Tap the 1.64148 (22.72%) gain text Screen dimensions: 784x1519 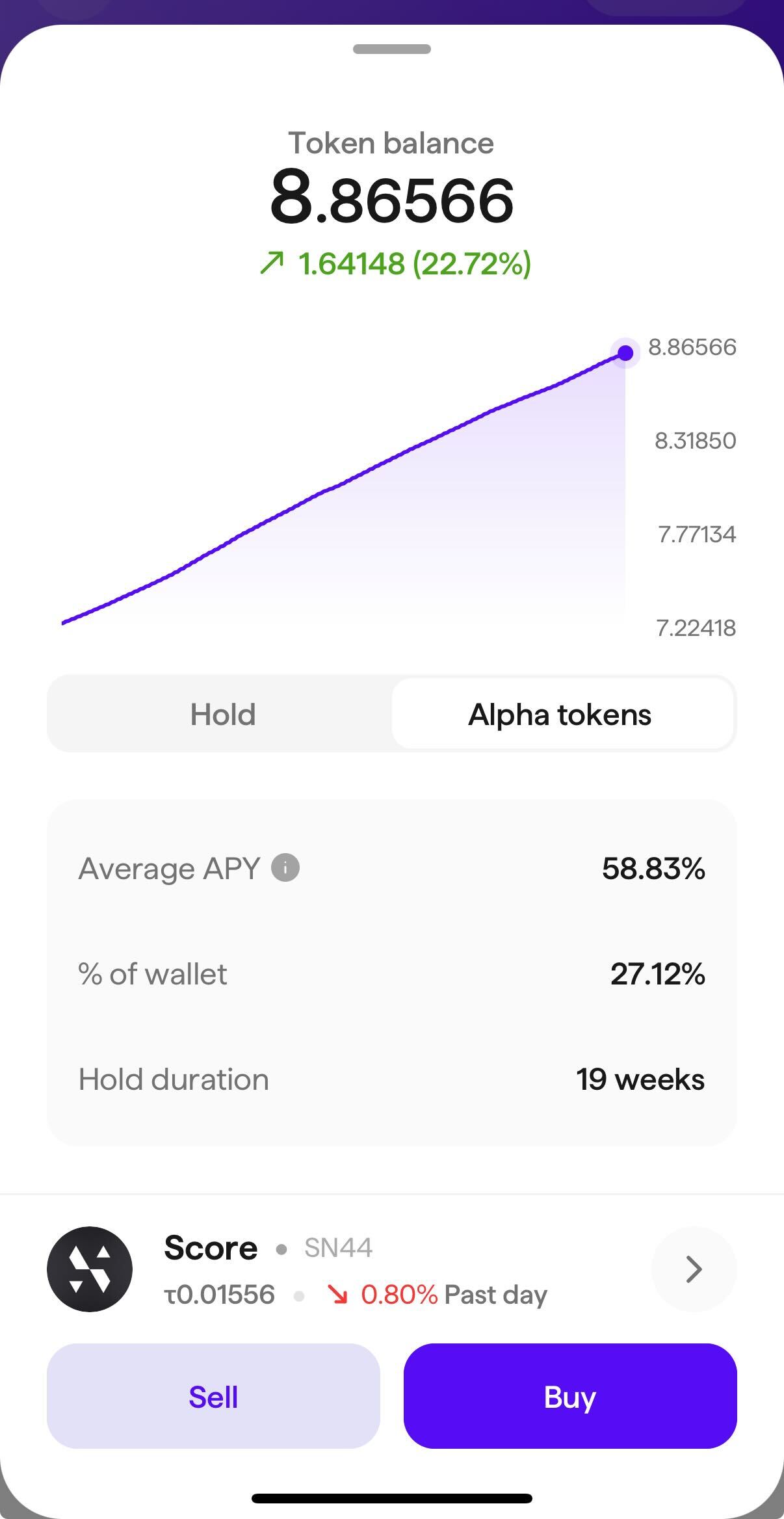[x=414, y=263]
